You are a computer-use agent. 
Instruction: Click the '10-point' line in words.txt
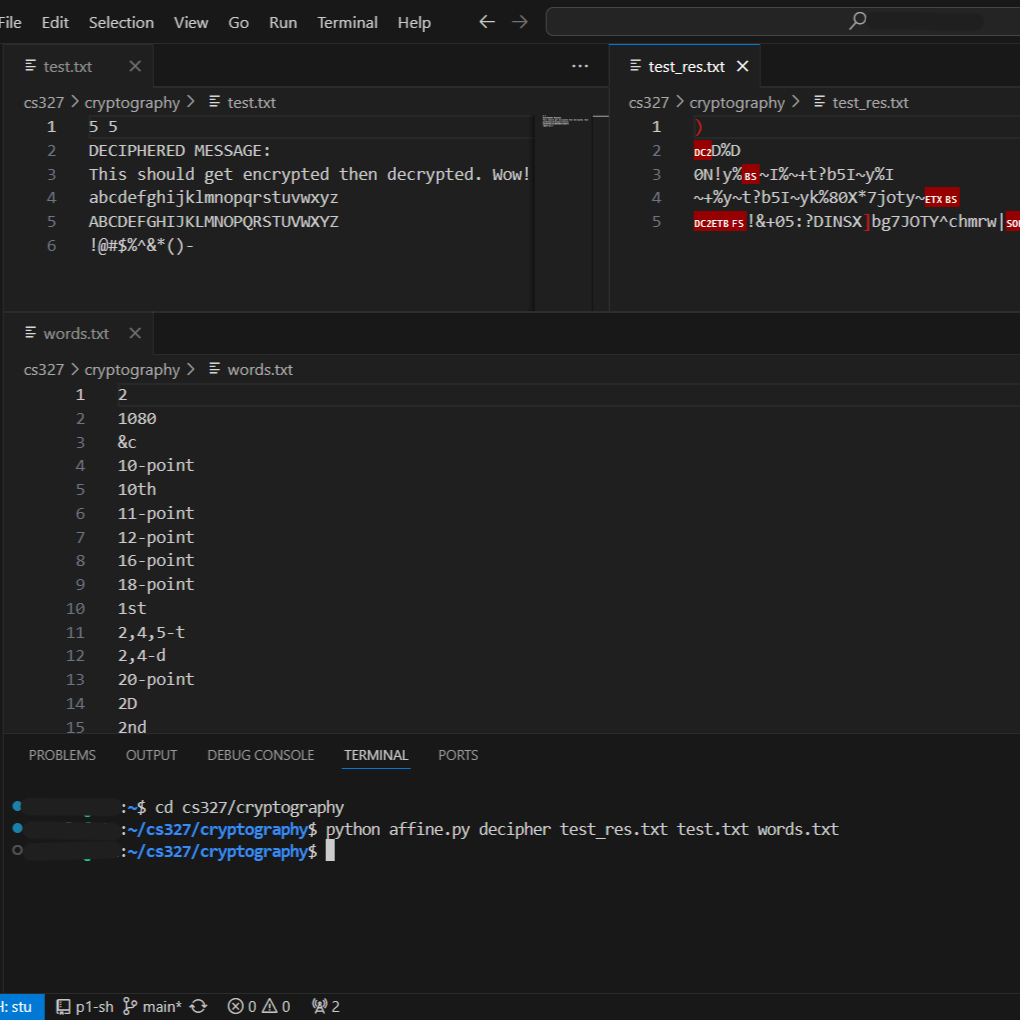pyautogui.click(x=155, y=466)
